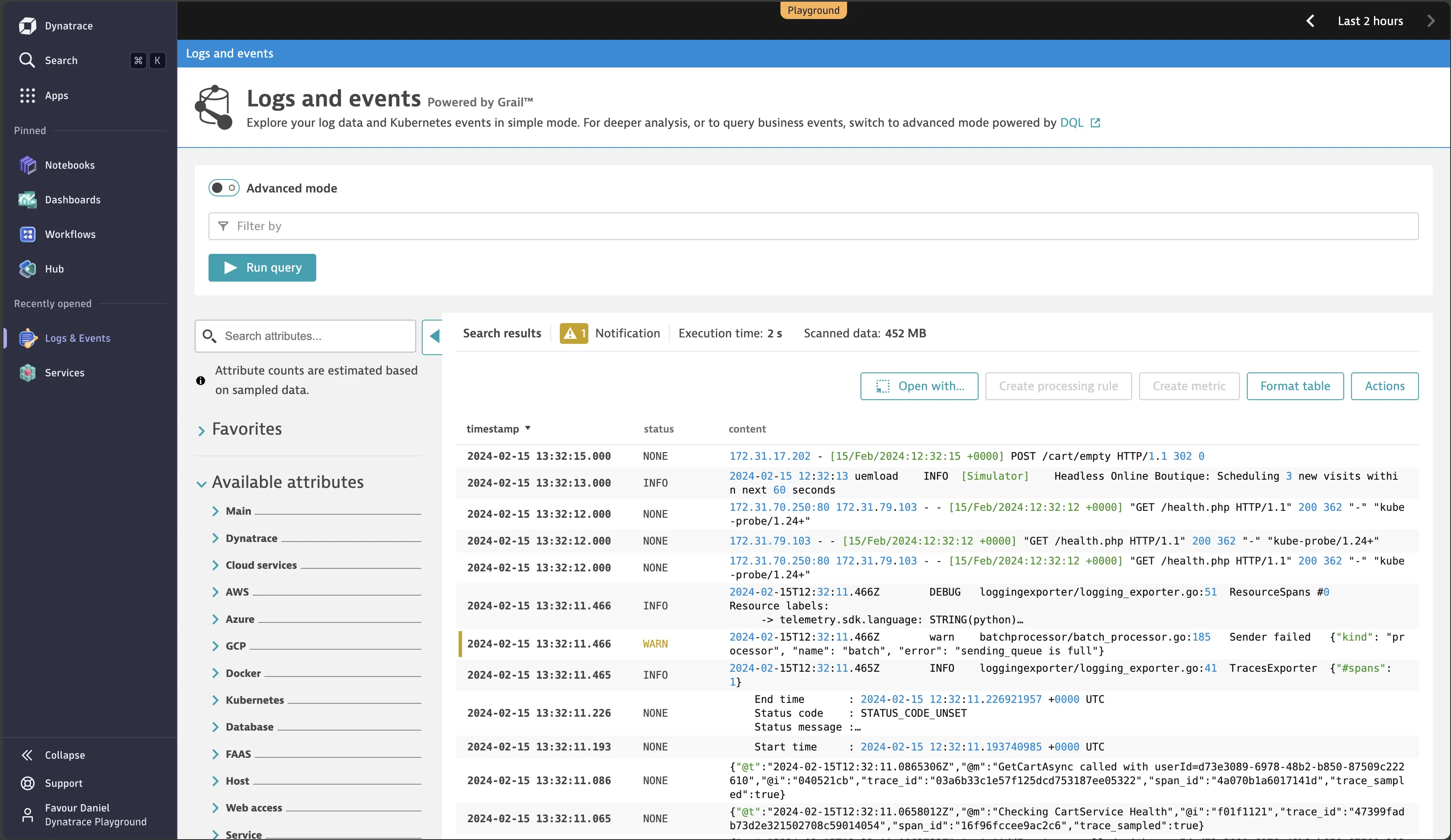Open the Dashboards app icon
The image size is (1451, 840).
[x=27, y=200]
